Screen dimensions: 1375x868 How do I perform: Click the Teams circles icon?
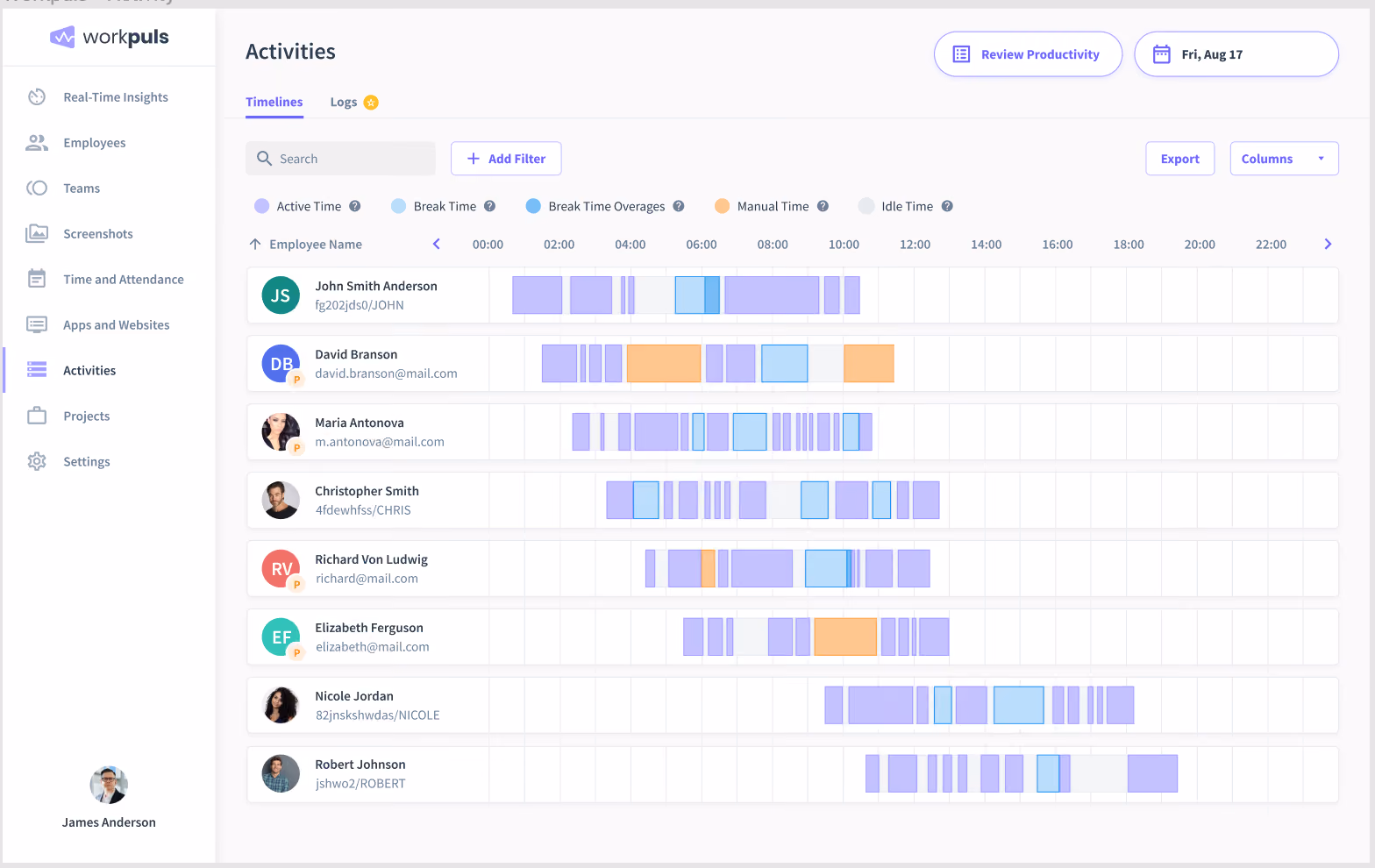pos(37,189)
